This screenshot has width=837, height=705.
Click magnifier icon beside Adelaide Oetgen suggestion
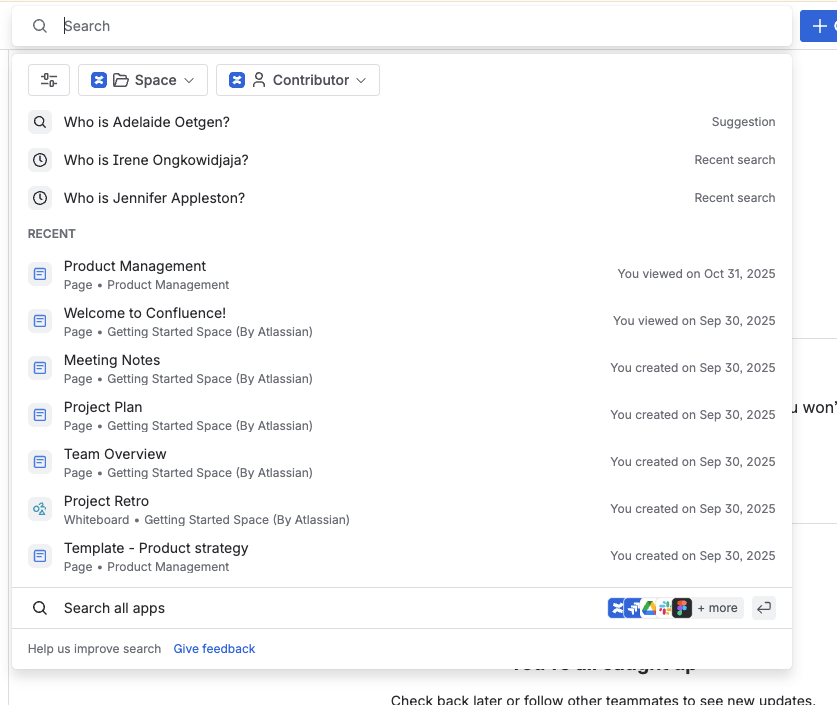coord(40,122)
